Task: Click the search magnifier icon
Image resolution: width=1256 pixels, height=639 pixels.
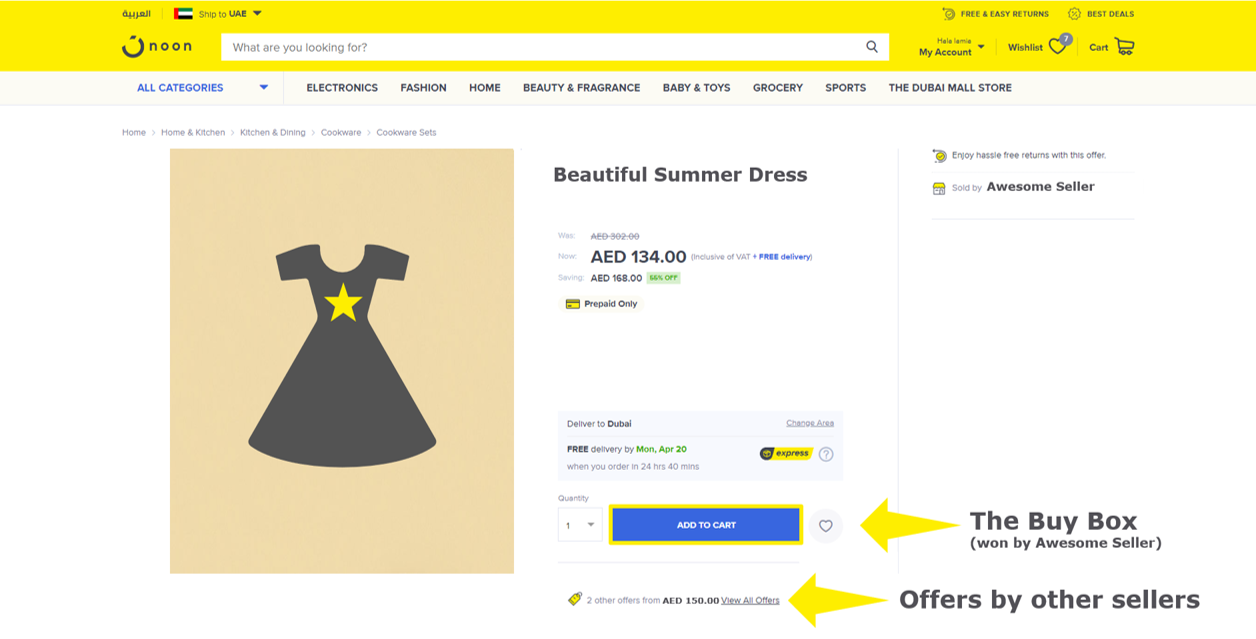Action: [872, 47]
